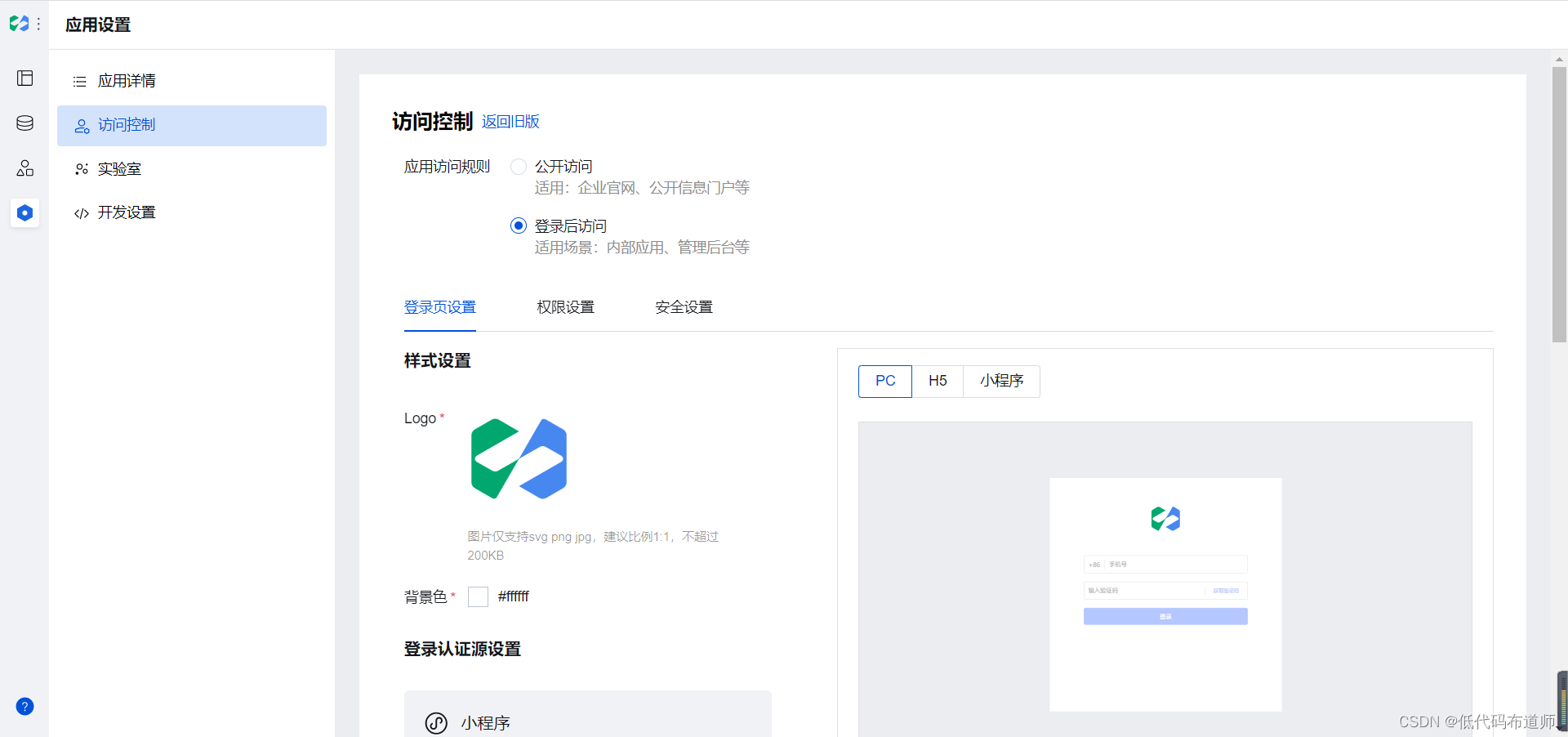Click the app logo at the top left corner
1568x737 pixels.
click(18, 24)
